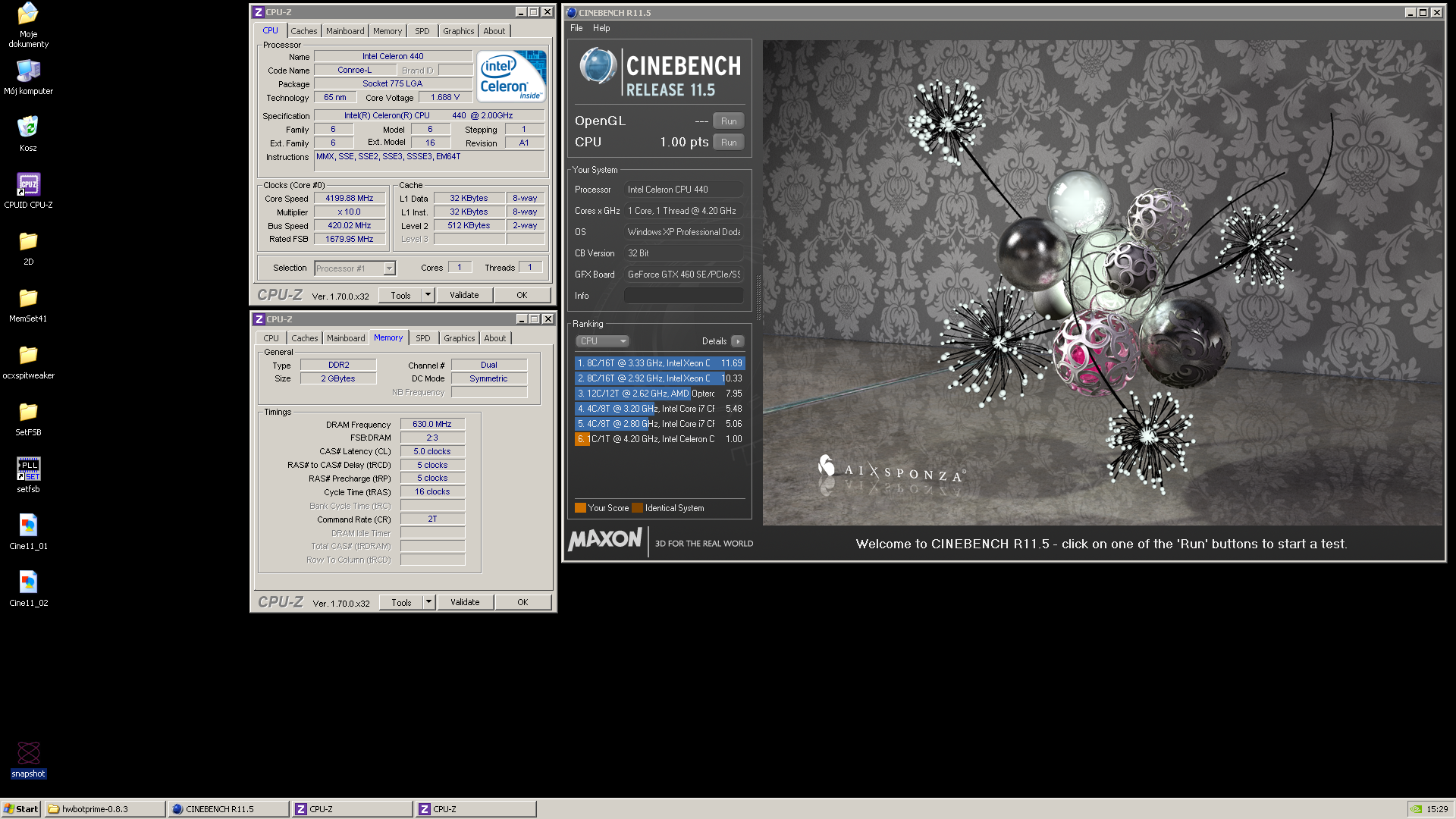The width and height of the screenshot is (1456, 819).
Task: Open the Caches tab in top CPU-Z window
Action: click(x=304, y=31)
